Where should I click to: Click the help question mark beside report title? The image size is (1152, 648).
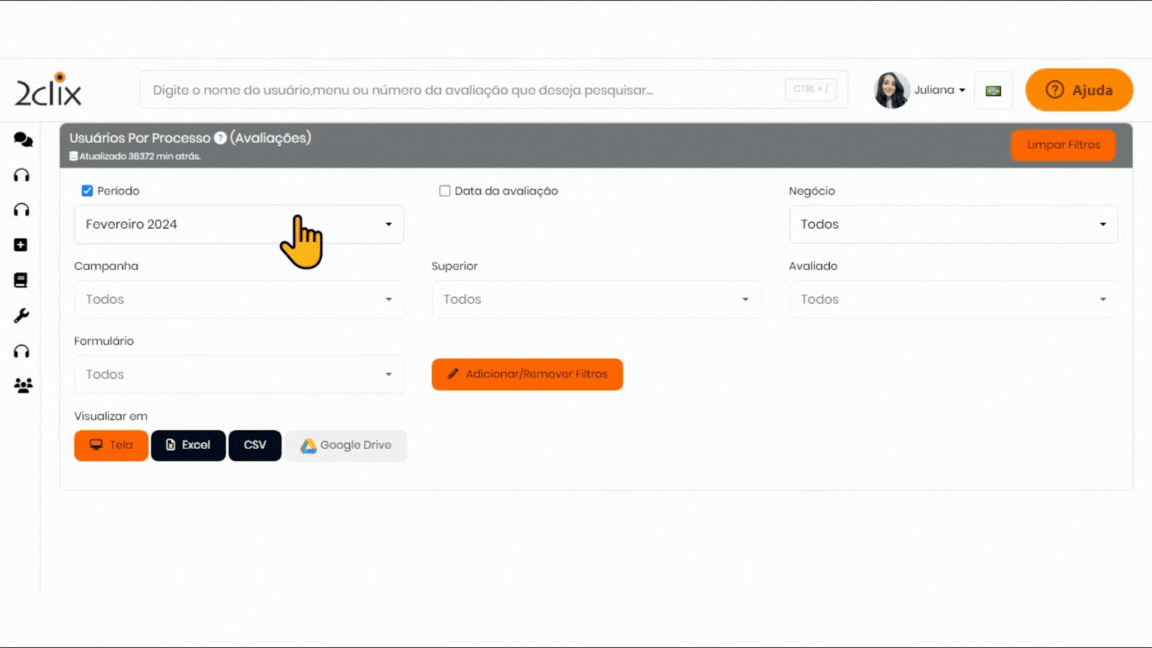[x=220, y=138]
